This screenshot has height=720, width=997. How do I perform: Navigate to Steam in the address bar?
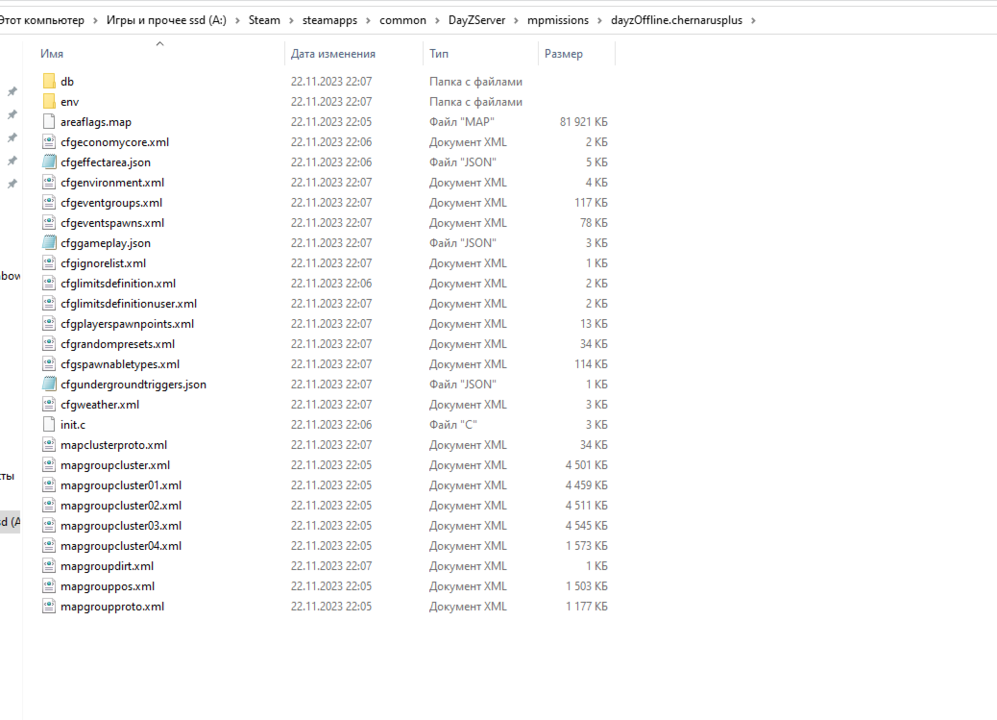[265, 20]
